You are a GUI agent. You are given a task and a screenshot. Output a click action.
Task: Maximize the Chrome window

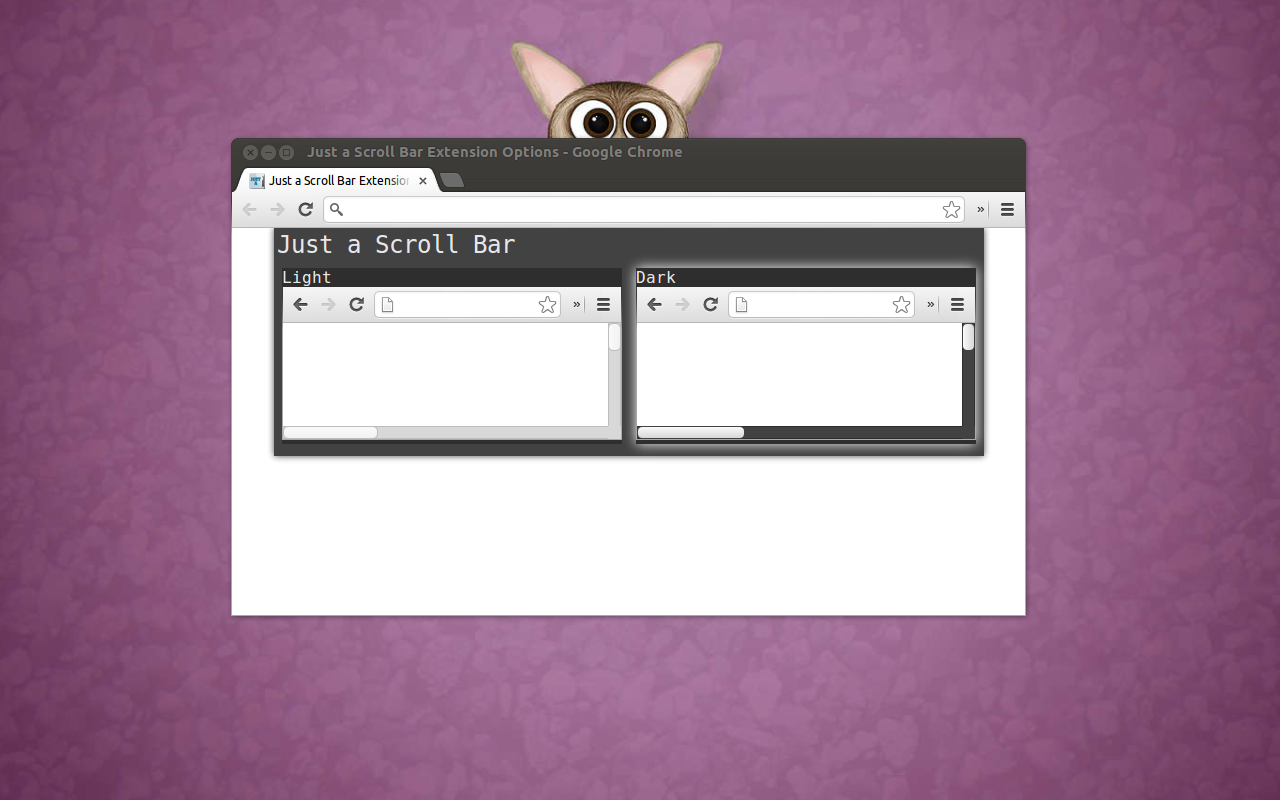tap(286, 153)
